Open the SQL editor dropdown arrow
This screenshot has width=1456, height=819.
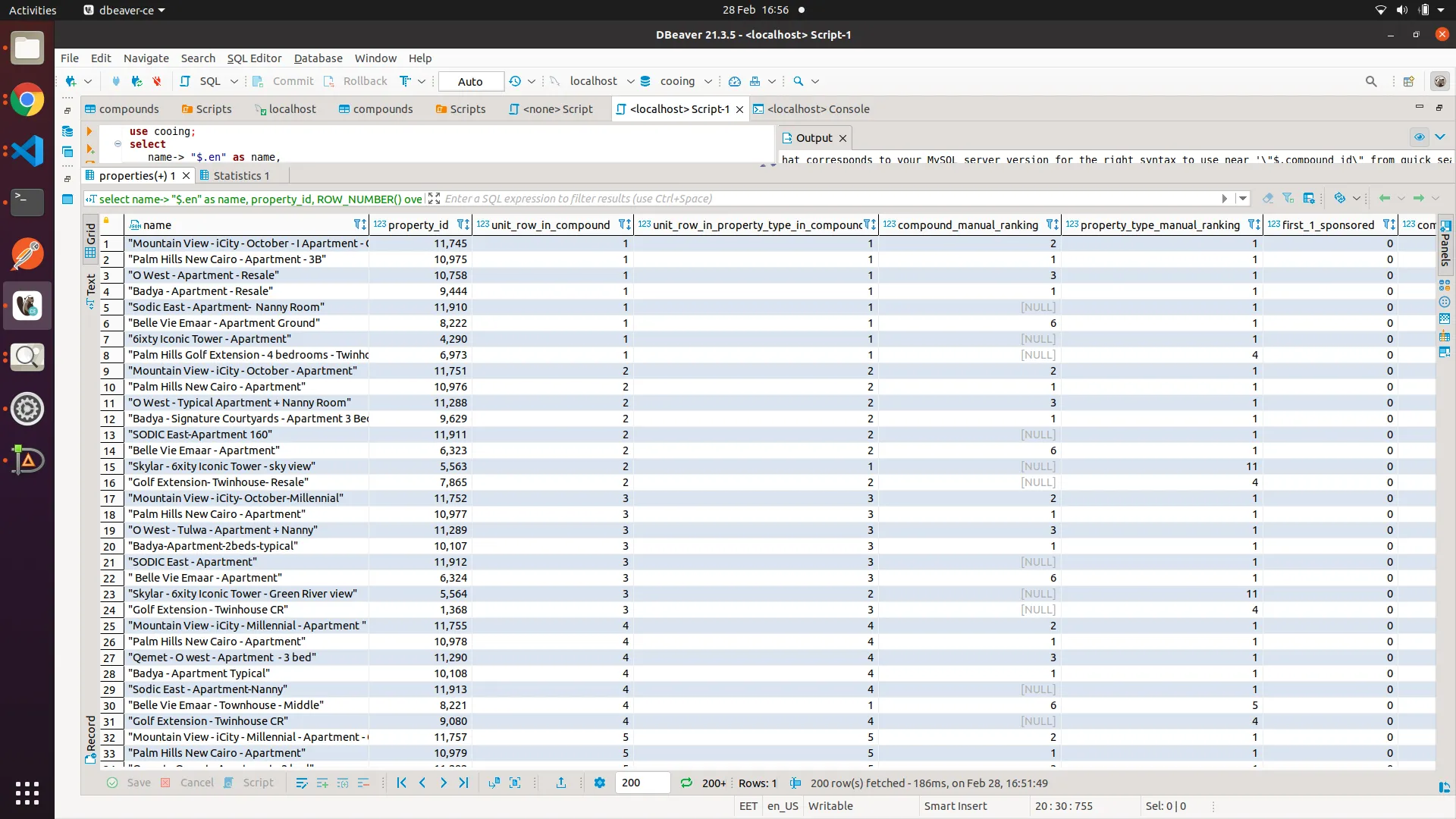tap(234, 81)
